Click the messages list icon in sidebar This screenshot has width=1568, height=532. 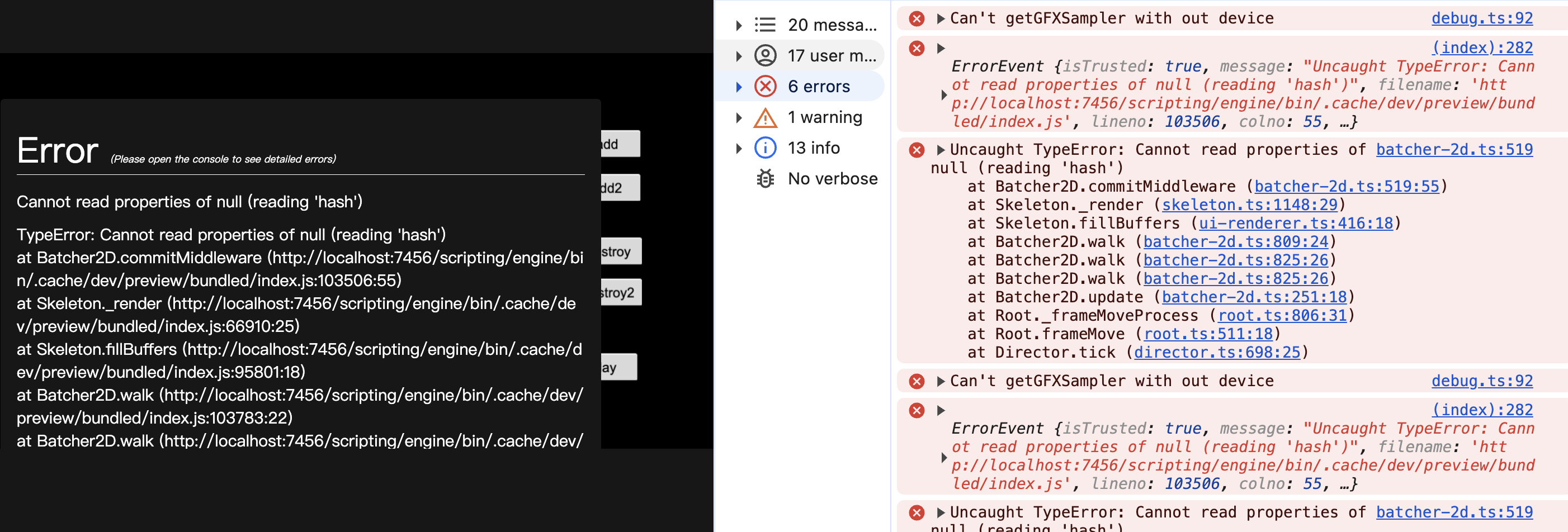[765, 25]
